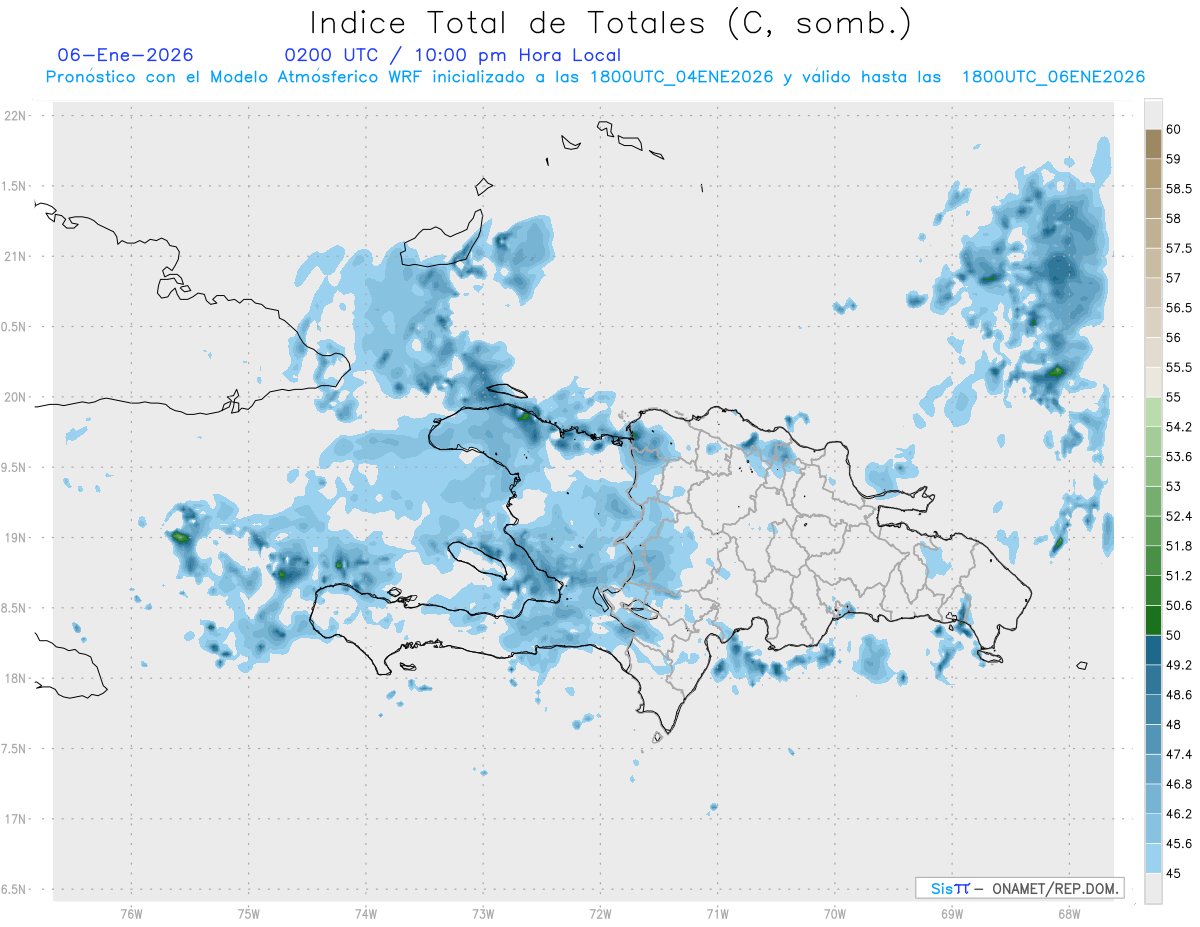Click the '51.2' colorbar value

[x=1179, y=576]
